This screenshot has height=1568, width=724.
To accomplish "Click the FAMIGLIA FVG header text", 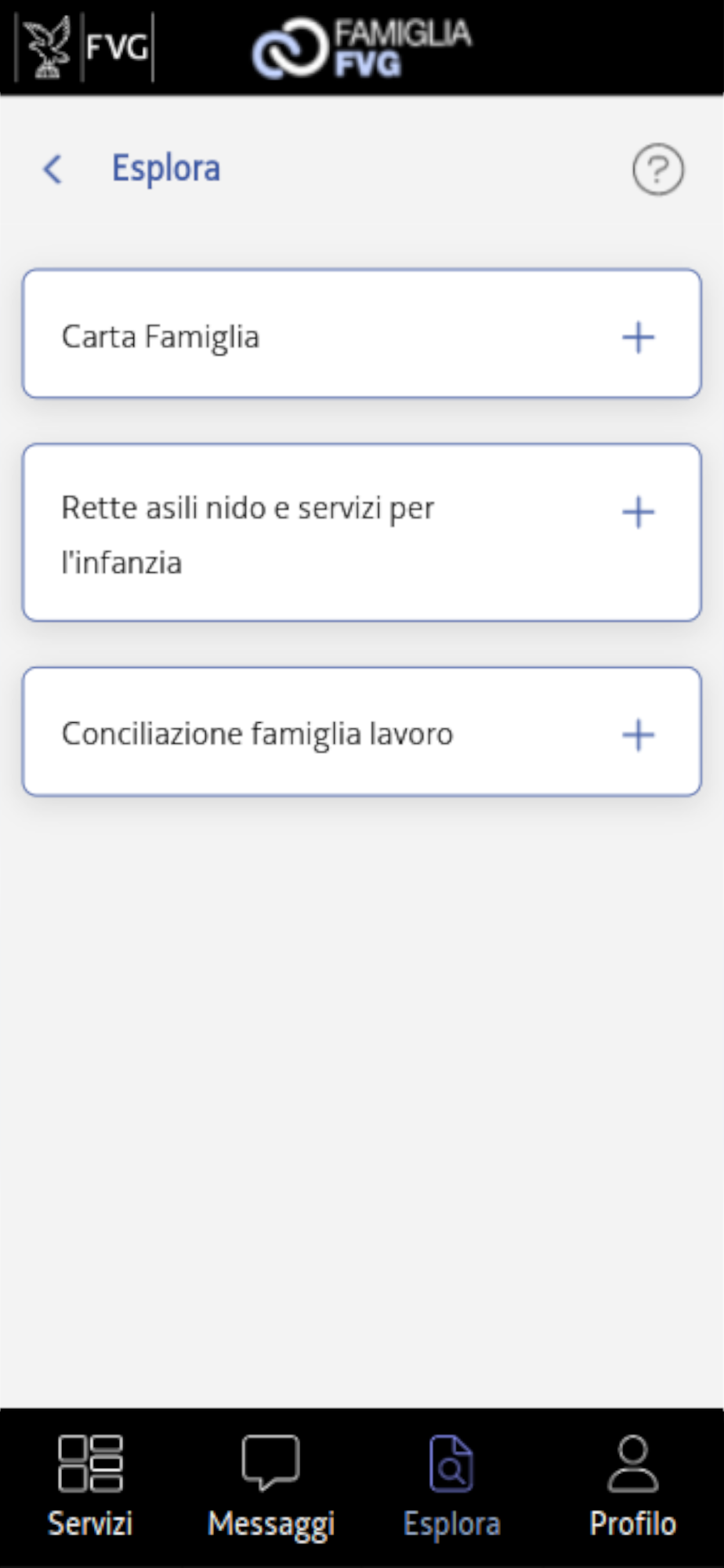I will coord(403,49).
